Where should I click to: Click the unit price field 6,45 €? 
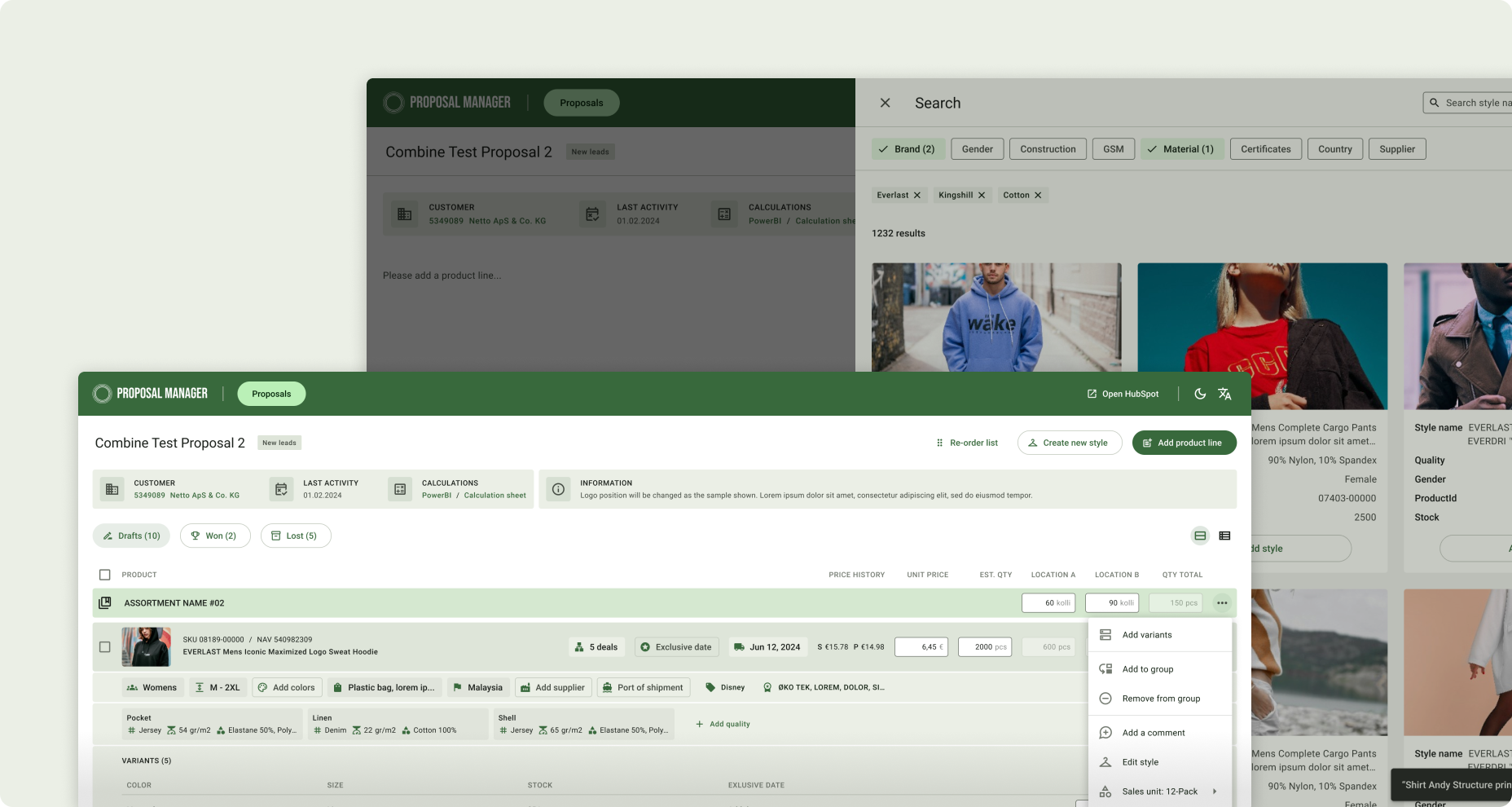click(921, 647)
